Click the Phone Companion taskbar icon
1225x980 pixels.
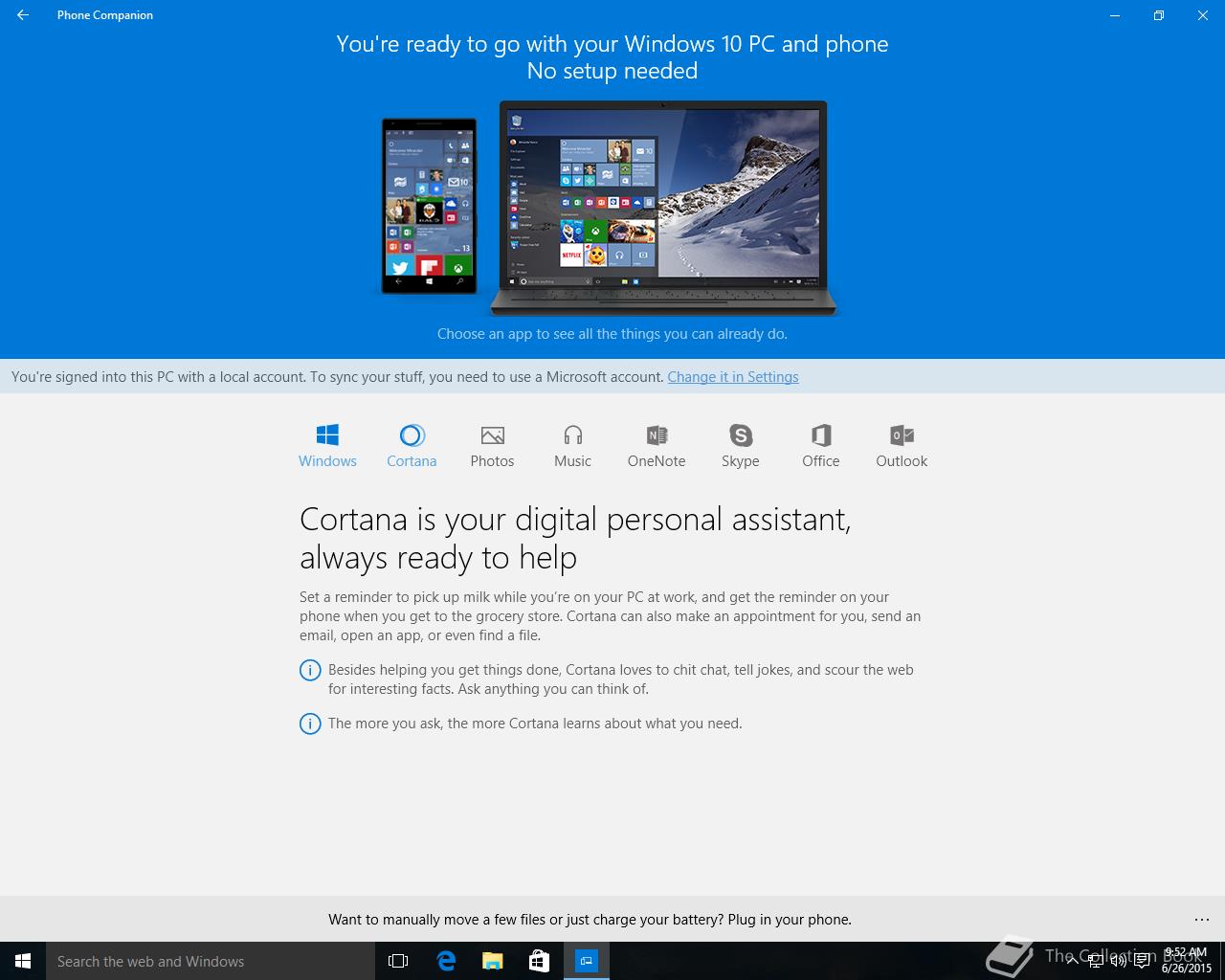point(586,961)
